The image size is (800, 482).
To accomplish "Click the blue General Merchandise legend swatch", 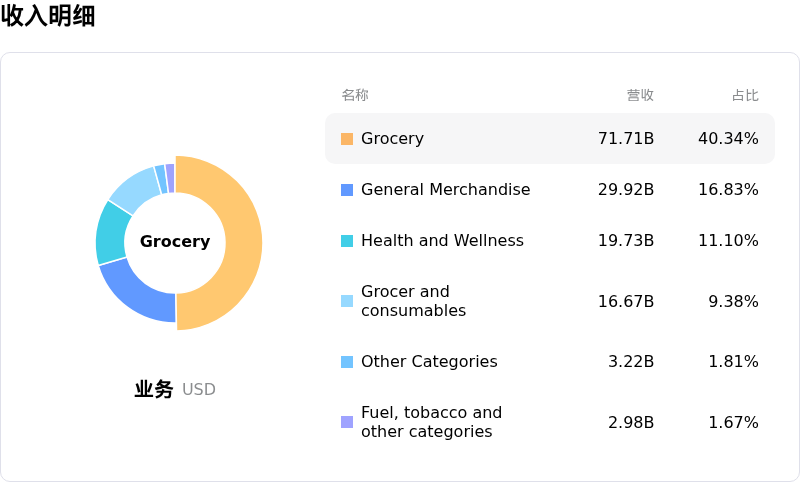I will pyautogui.click(x=347, y=190).
